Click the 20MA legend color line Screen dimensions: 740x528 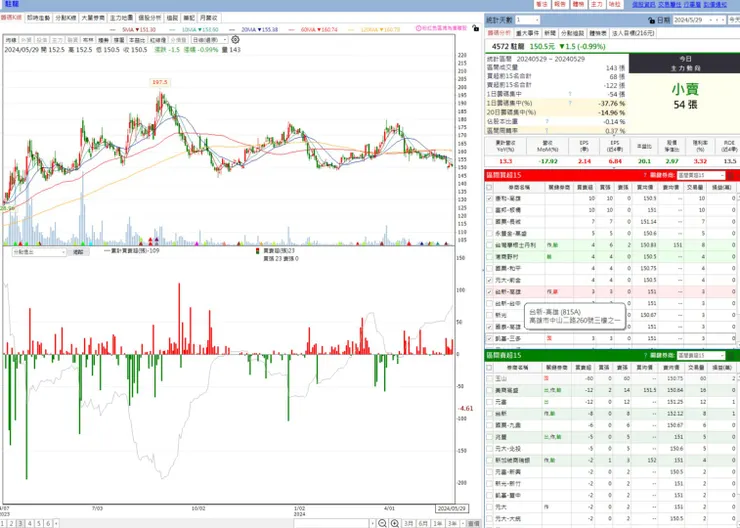[232, 29]
